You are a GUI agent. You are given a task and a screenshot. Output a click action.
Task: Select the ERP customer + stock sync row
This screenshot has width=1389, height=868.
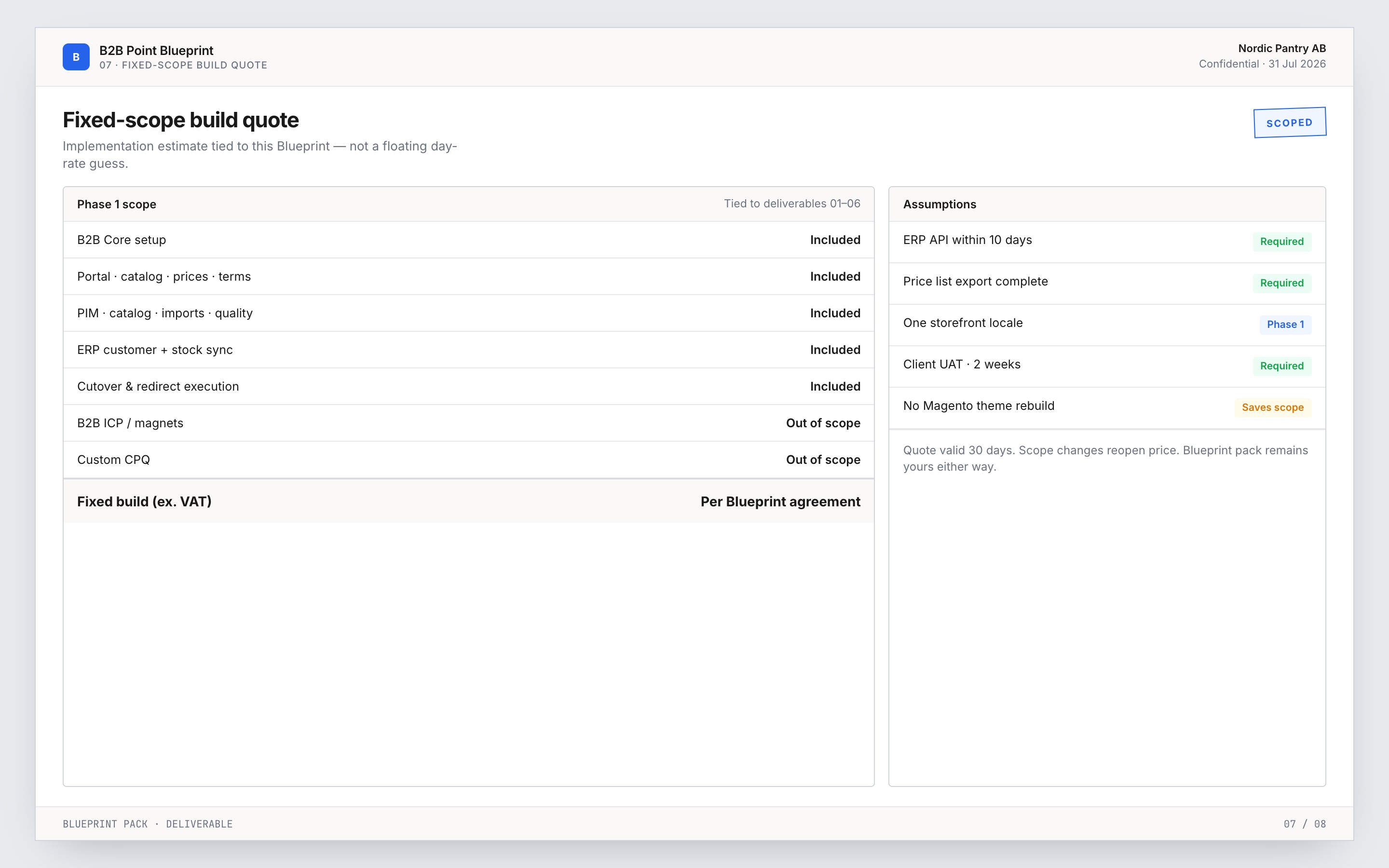tap(468, 350)
